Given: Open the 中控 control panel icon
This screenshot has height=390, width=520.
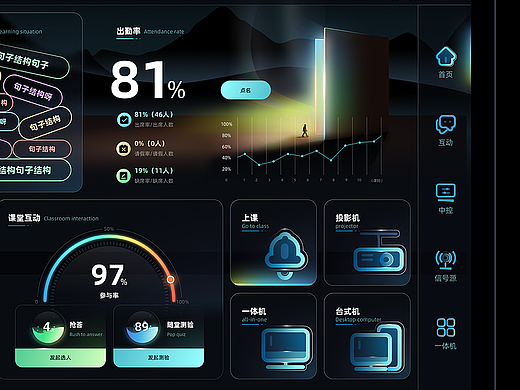Looking at the screenshot, I should (446, 192).
